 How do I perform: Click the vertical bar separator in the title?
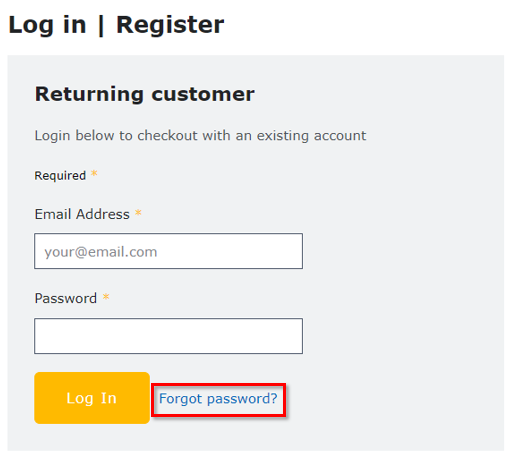tap(101, 26)
